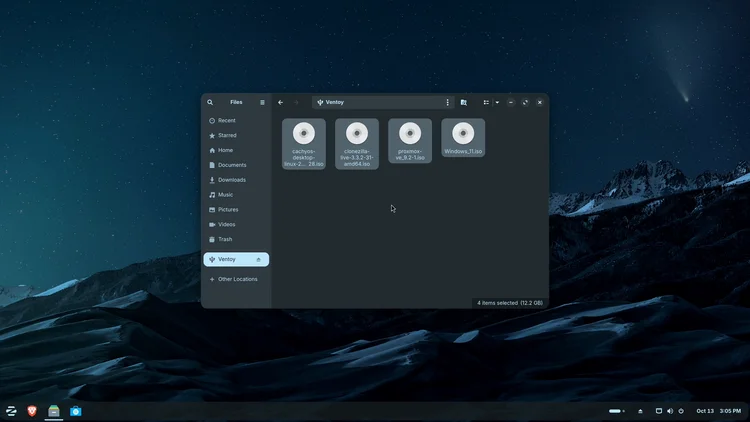Maximize the Files window
Image resolution: width=750 pixels, height=422 pixels.
point(525,102)
